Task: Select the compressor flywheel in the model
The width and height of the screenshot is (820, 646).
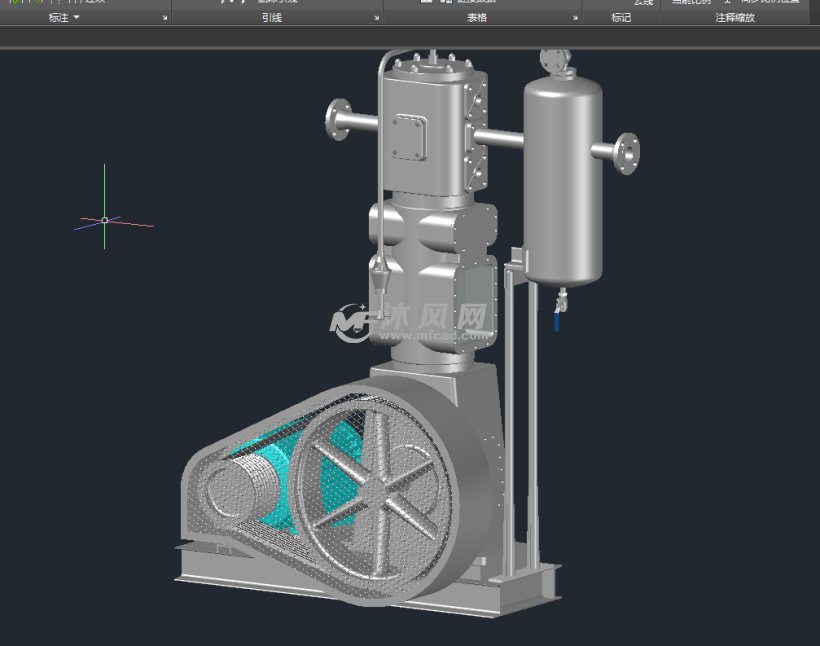Action: (375, 489)
